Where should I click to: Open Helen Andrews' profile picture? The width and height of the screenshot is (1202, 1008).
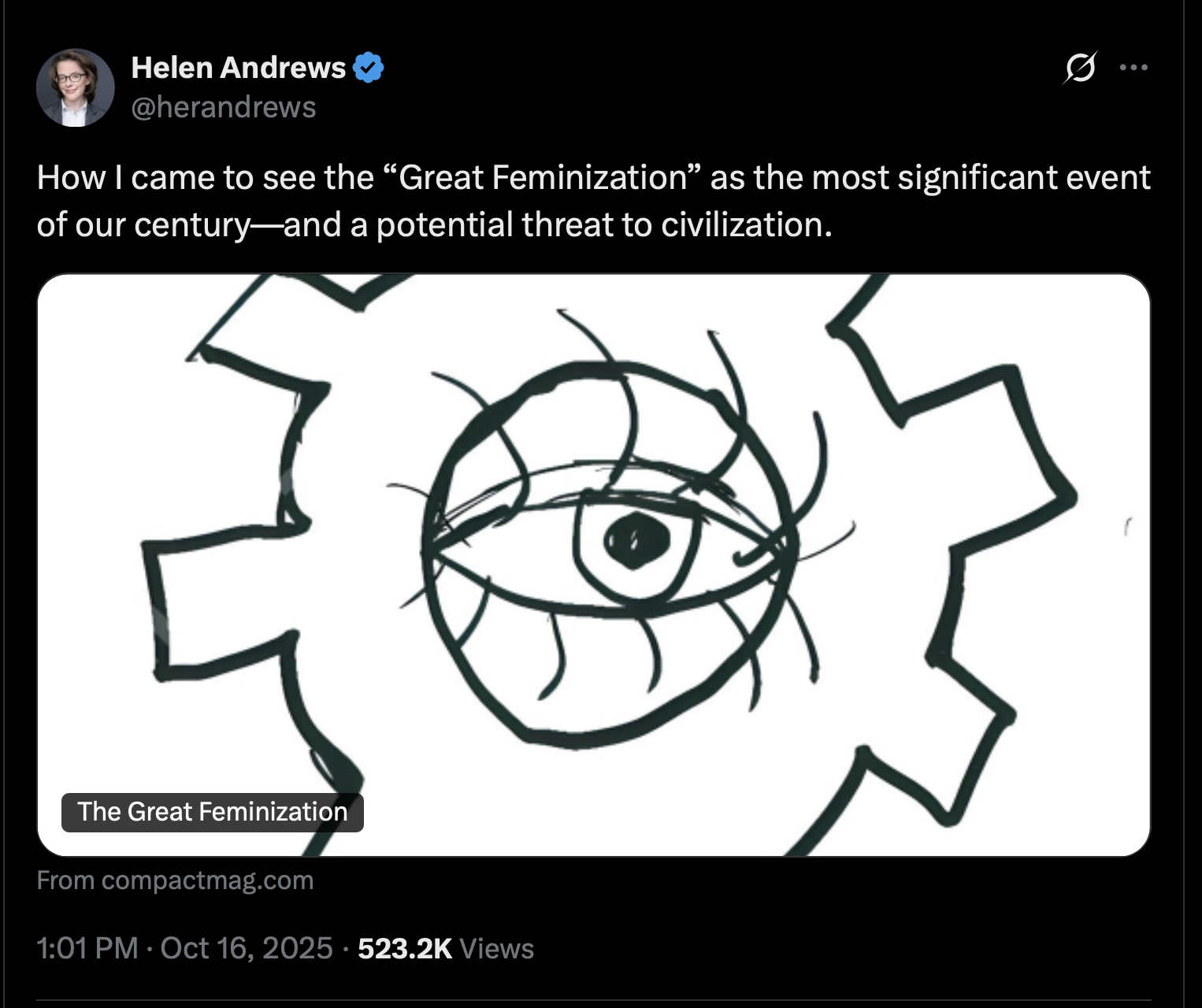pyautogui.click(x=76, y=87)
